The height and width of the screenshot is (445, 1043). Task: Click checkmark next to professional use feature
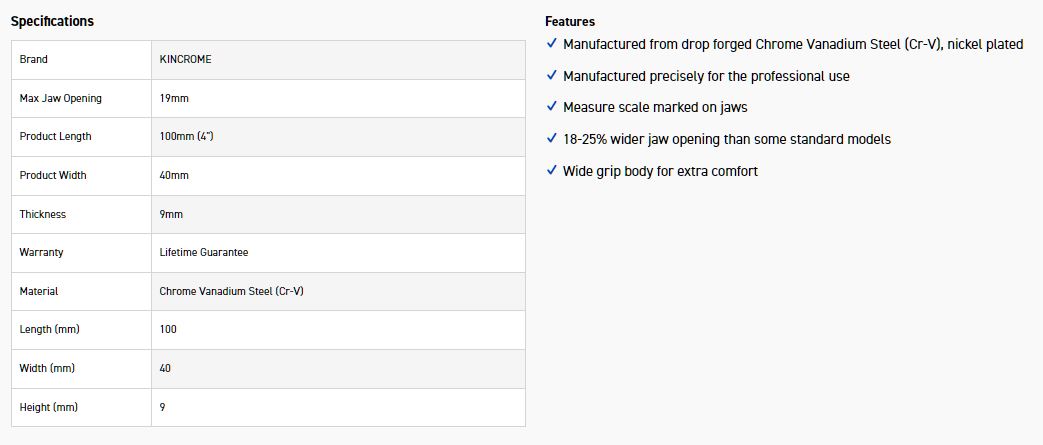coord(551,76)
